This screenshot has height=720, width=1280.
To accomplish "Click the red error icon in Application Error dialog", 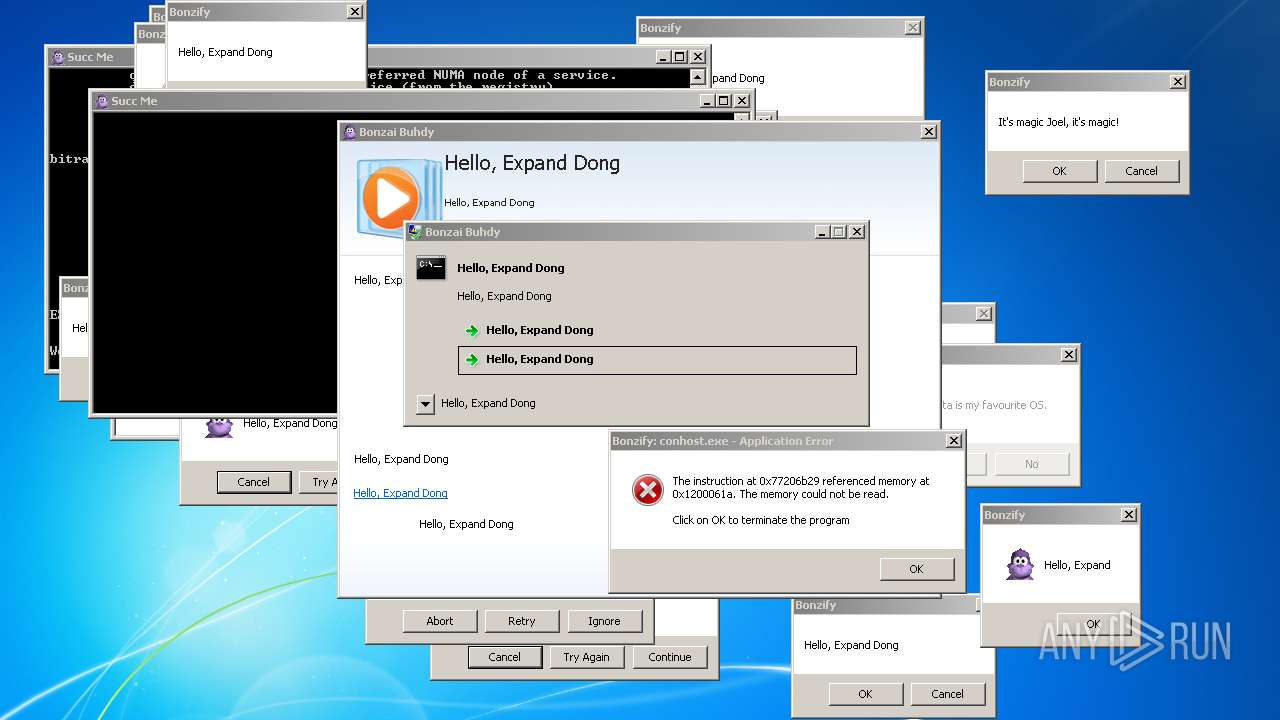I will click(x=647, y=490).
